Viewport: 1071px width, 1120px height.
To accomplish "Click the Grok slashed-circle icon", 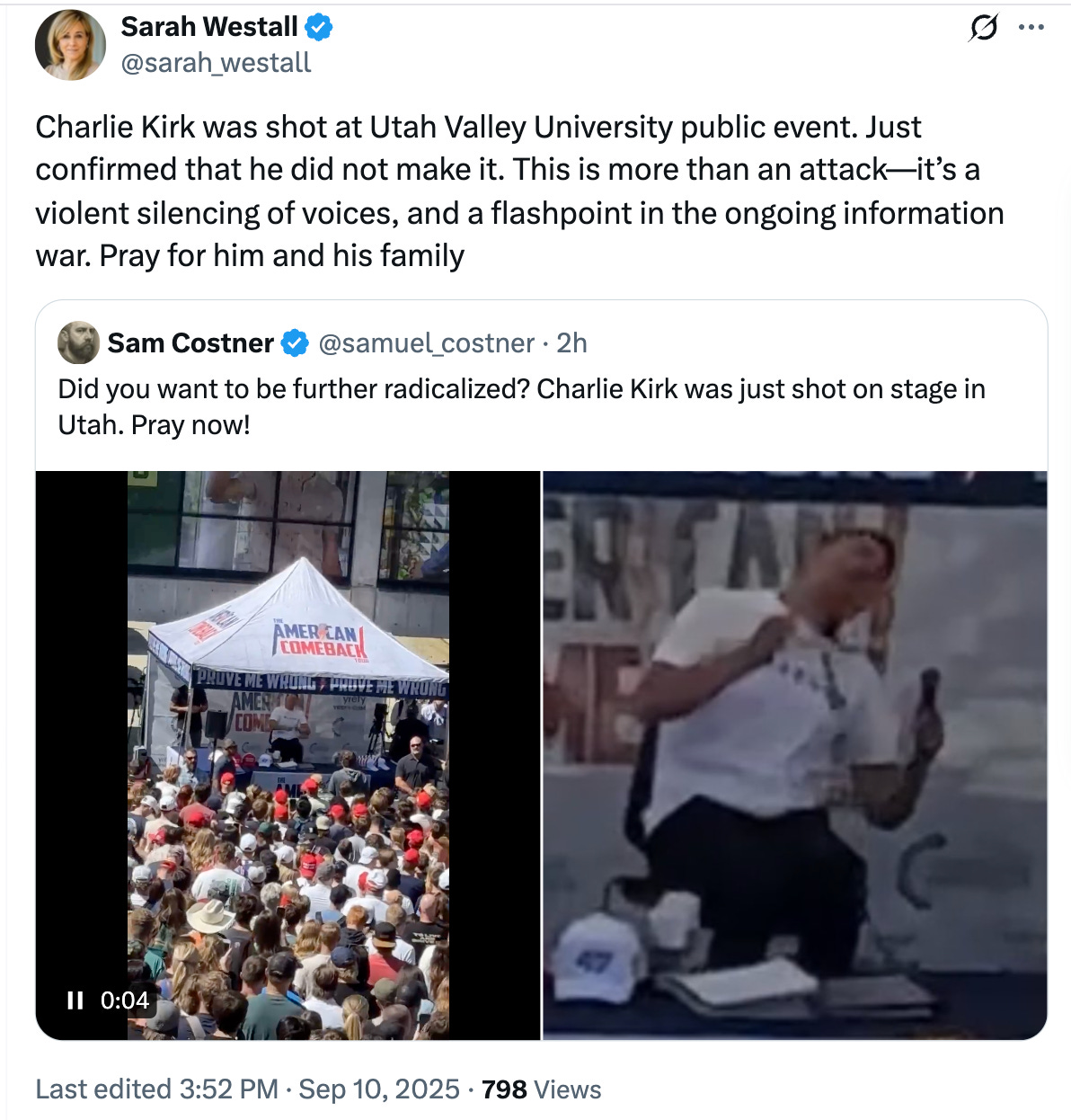I will click(984, 29).
